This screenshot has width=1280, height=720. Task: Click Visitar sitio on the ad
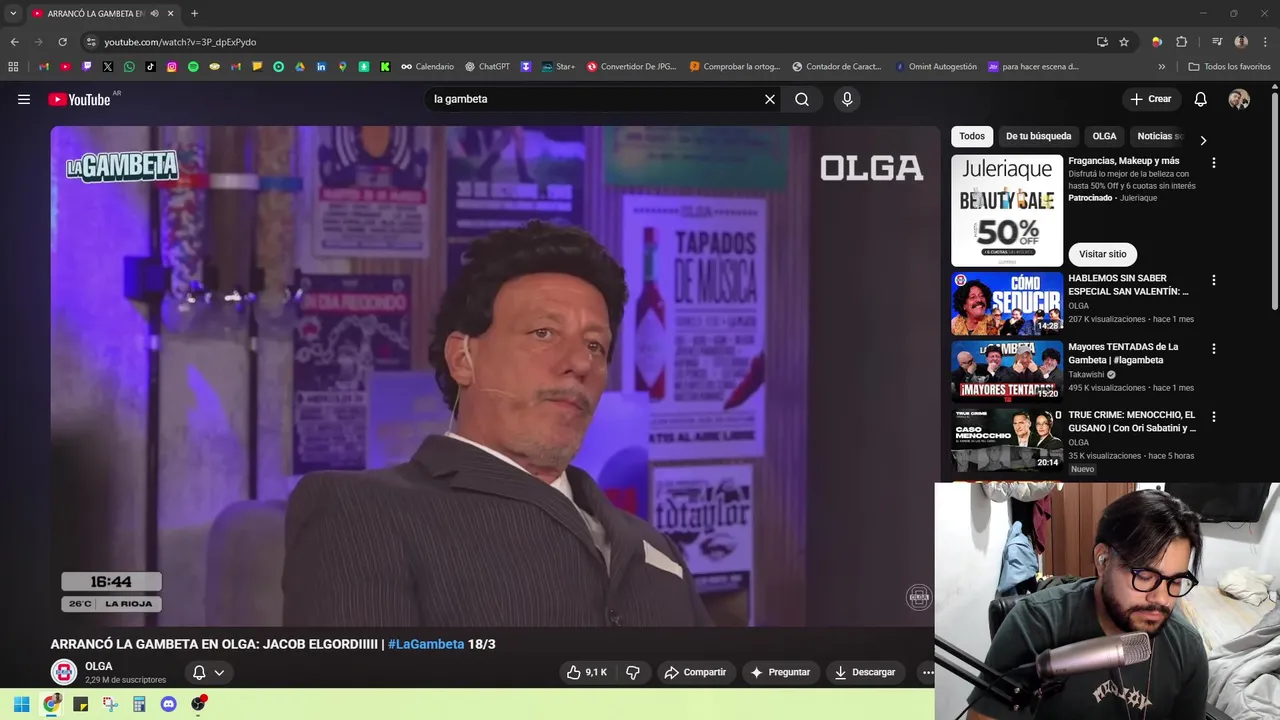pos(1103,254)
